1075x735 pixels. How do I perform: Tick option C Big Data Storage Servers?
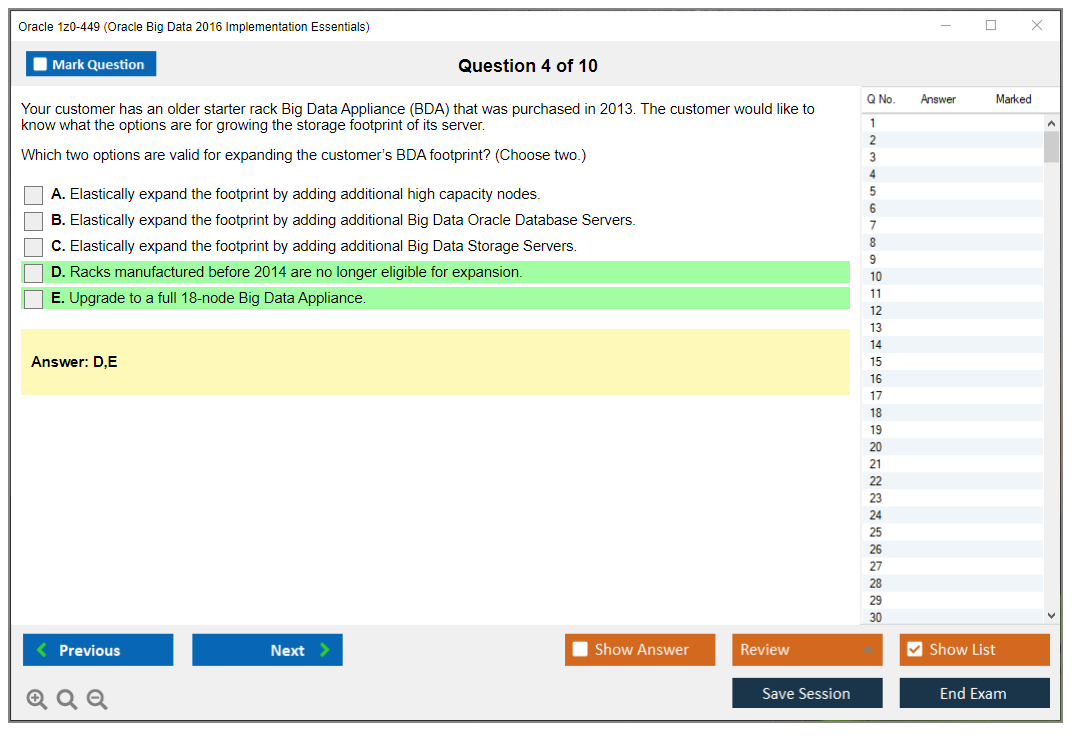coord(34,247)
